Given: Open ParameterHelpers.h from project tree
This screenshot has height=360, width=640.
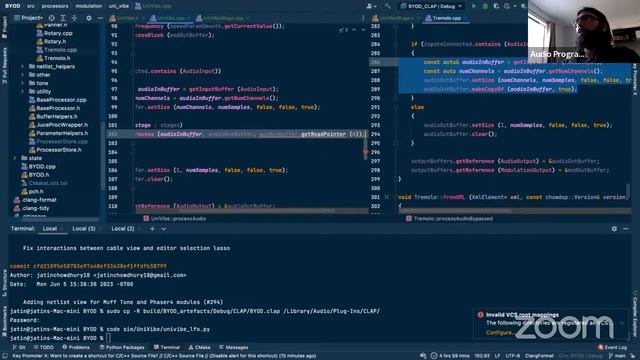Looking at the screenshot, I should [x=58, y=133].
